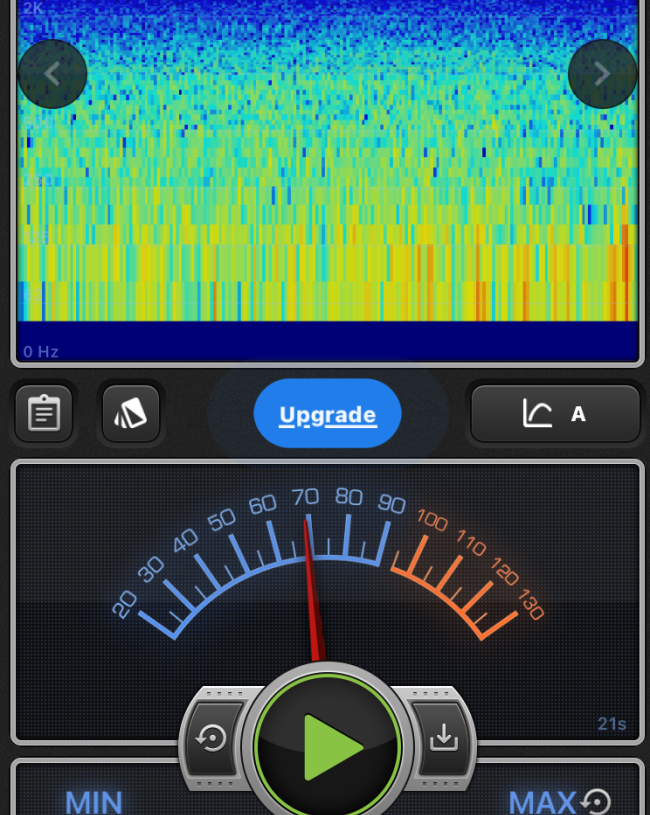
Task: Click the 0 Hz axis label
Action: [42, 351]
